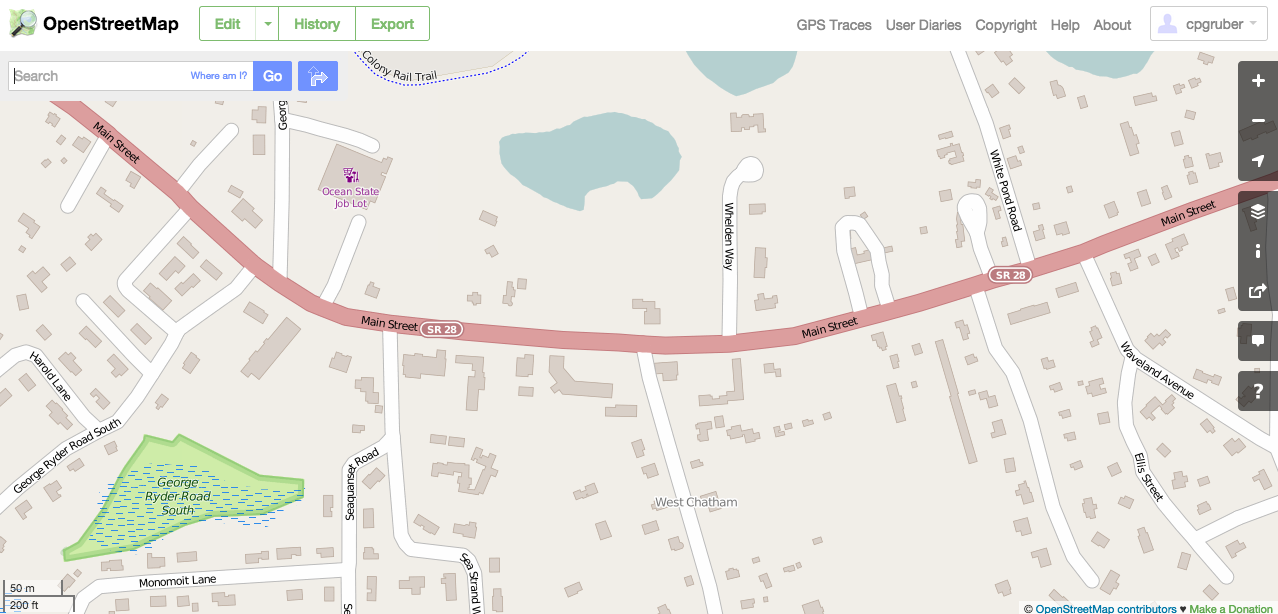The height and width of the screenshot is (614, 1278).
Task: Zoom in with the plus button
Action: [x=1258, y=81]
